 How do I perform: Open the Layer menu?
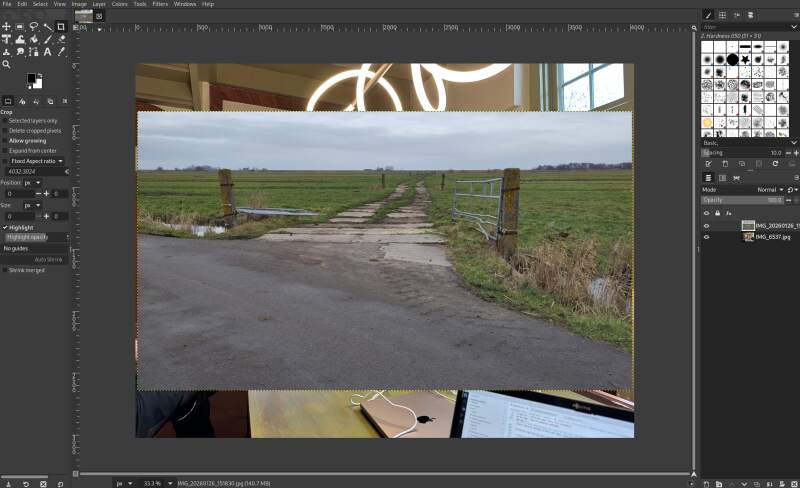[99, 4]
